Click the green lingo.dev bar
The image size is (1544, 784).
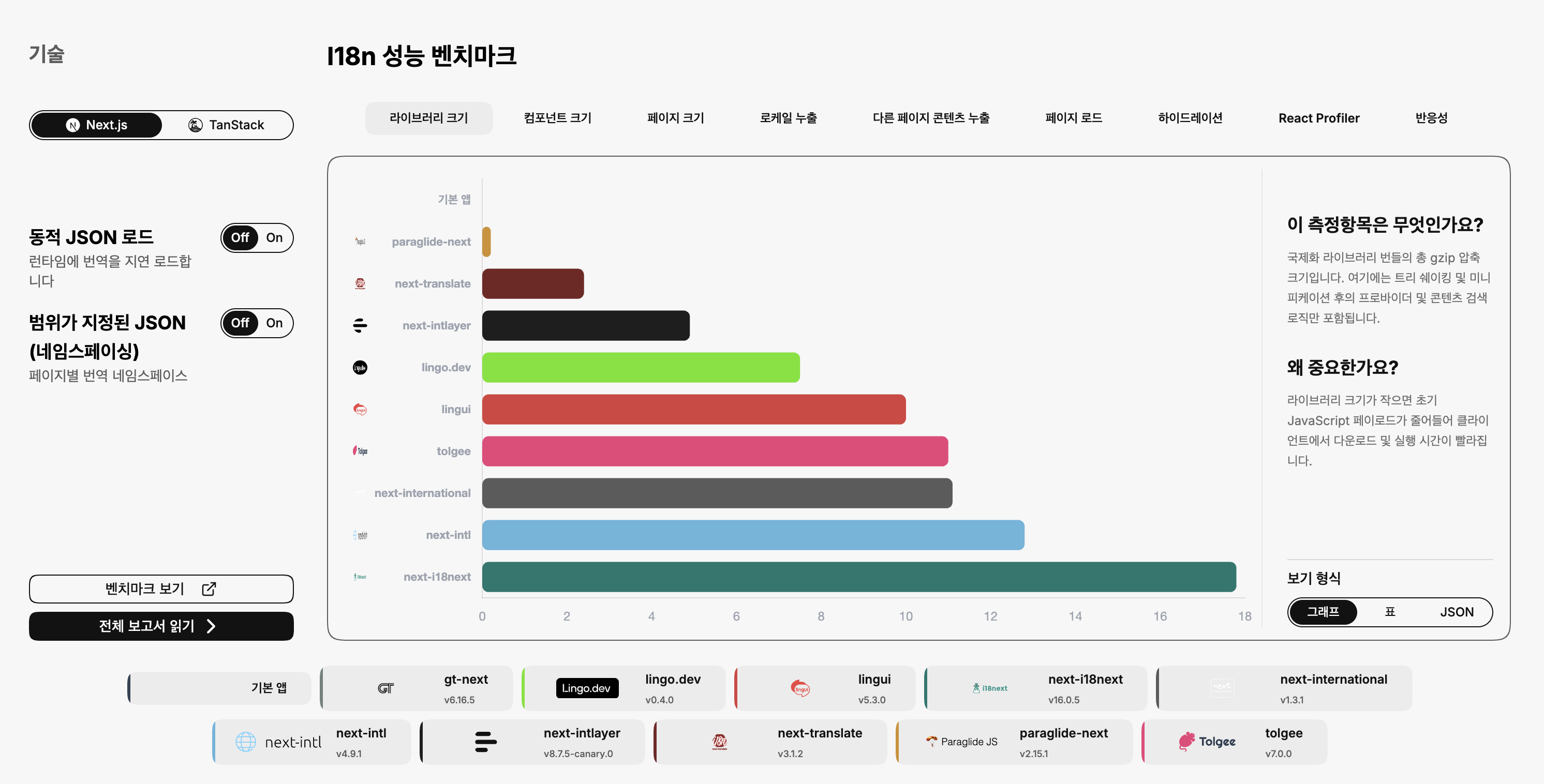[640, 367]
